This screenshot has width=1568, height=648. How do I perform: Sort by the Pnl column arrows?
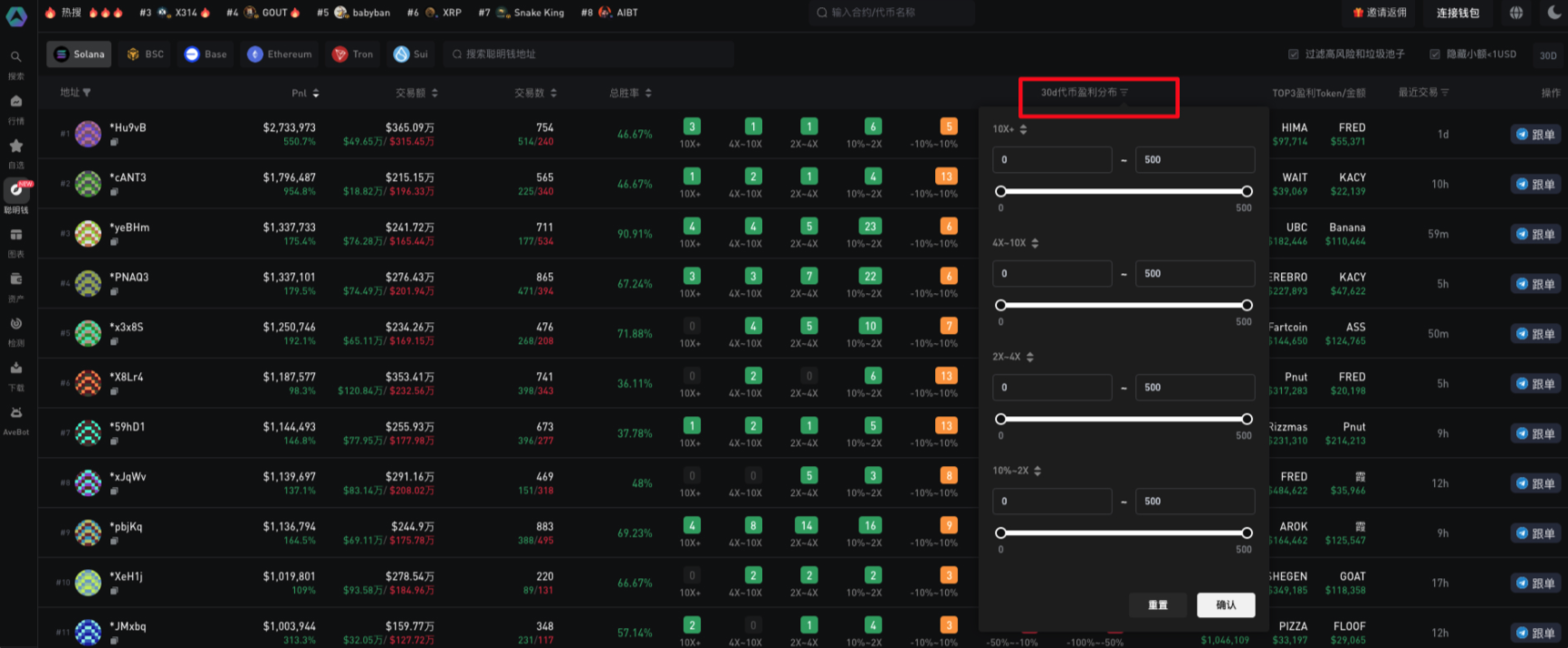point(315,93)
